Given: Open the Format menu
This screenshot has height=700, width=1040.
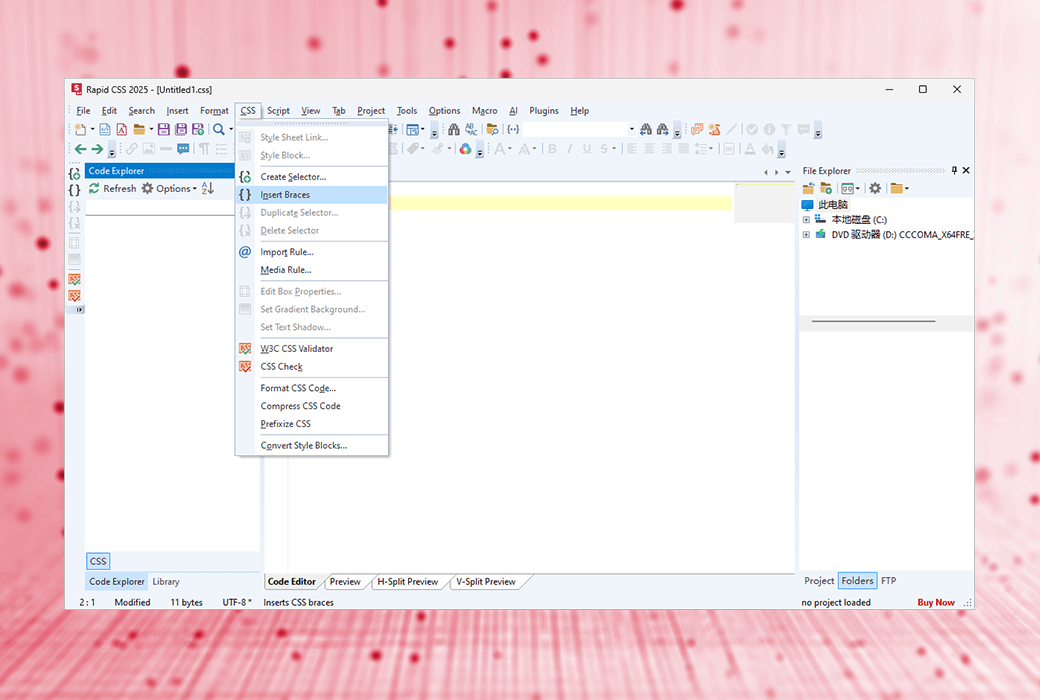Looking at the screenshot, I should (214, 111).
